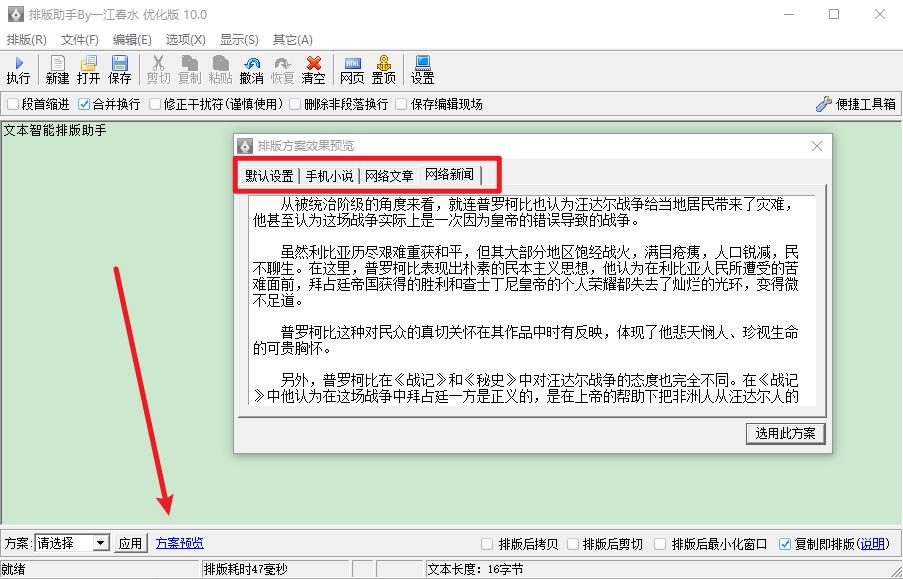Click the 执行 (execute) toolbar icon
This screenshot has width=903, height=579.
[x=18, y=69]
